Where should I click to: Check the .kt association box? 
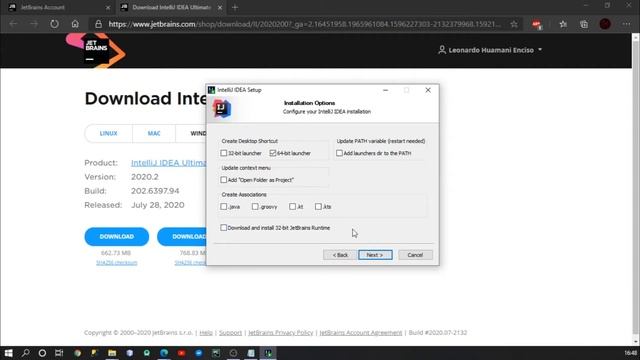(292, 207)
